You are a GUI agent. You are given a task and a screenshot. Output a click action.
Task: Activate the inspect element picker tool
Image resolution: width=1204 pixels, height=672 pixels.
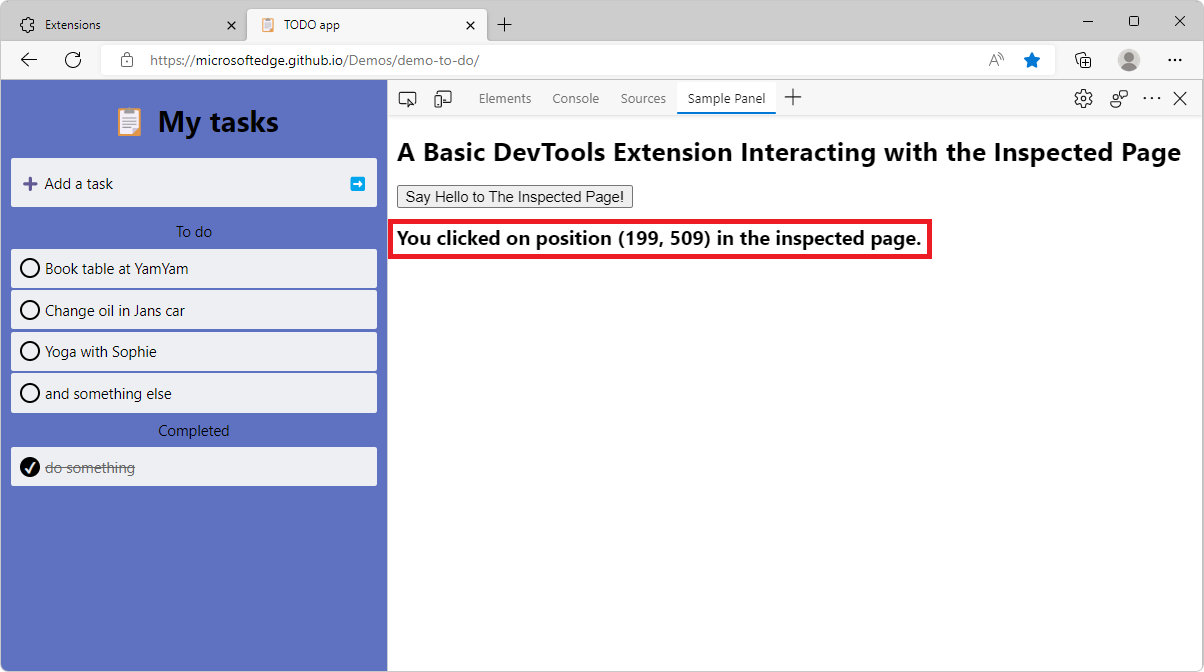(407, 98)
